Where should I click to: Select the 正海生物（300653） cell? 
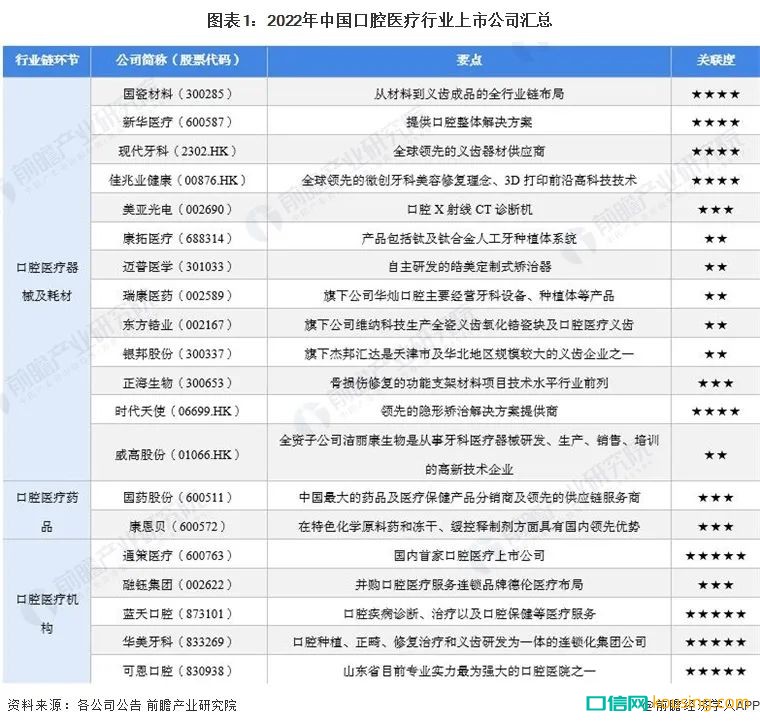click(x=178, y=382)
